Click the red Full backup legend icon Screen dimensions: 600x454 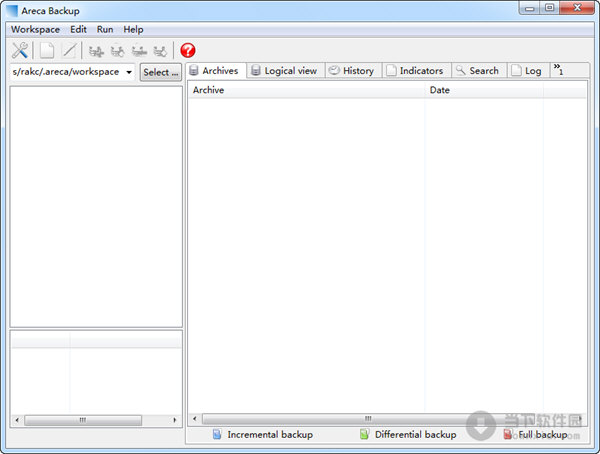coord(508,434)
